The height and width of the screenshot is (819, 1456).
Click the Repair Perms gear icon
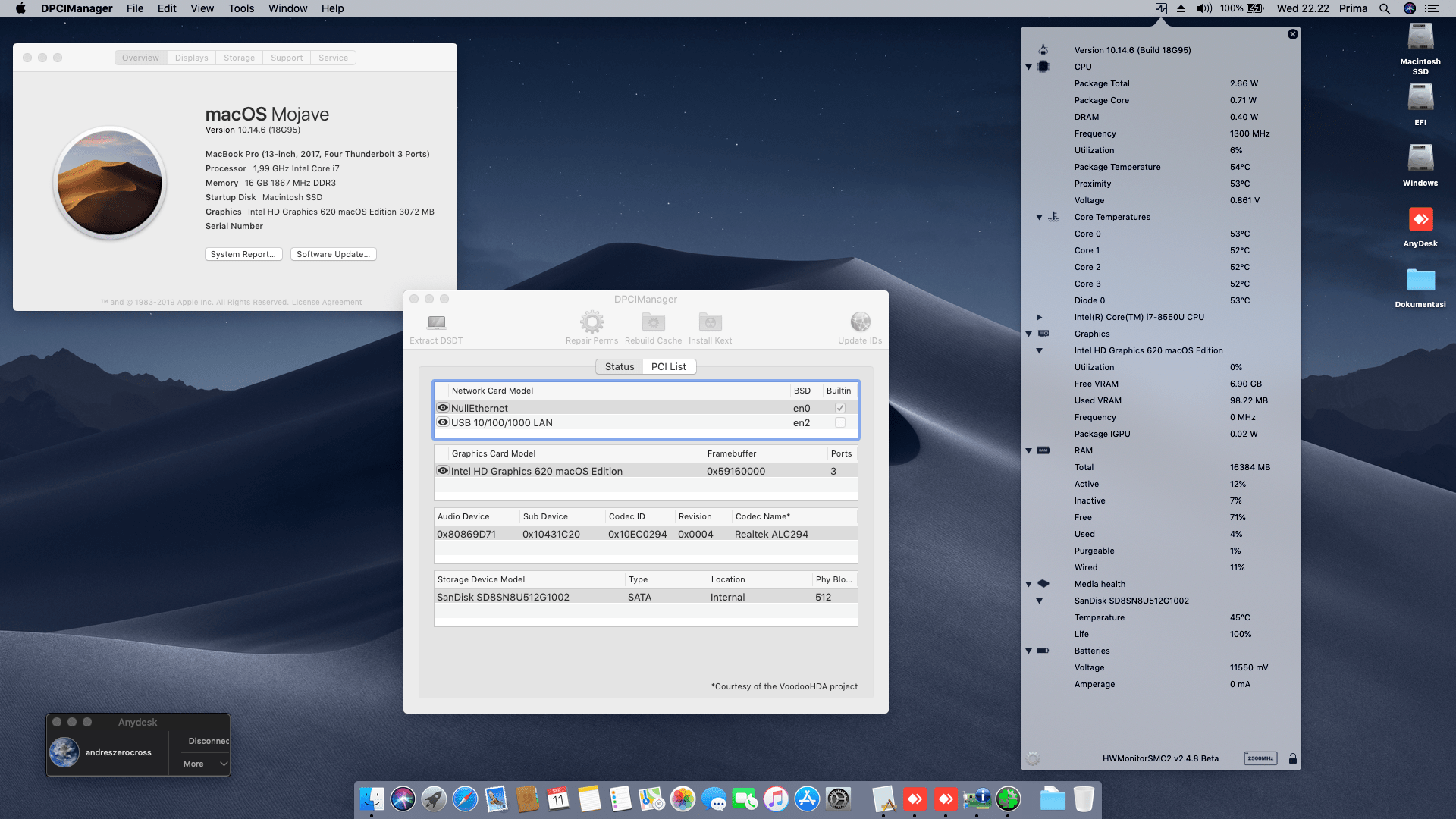tap(591, 323)
